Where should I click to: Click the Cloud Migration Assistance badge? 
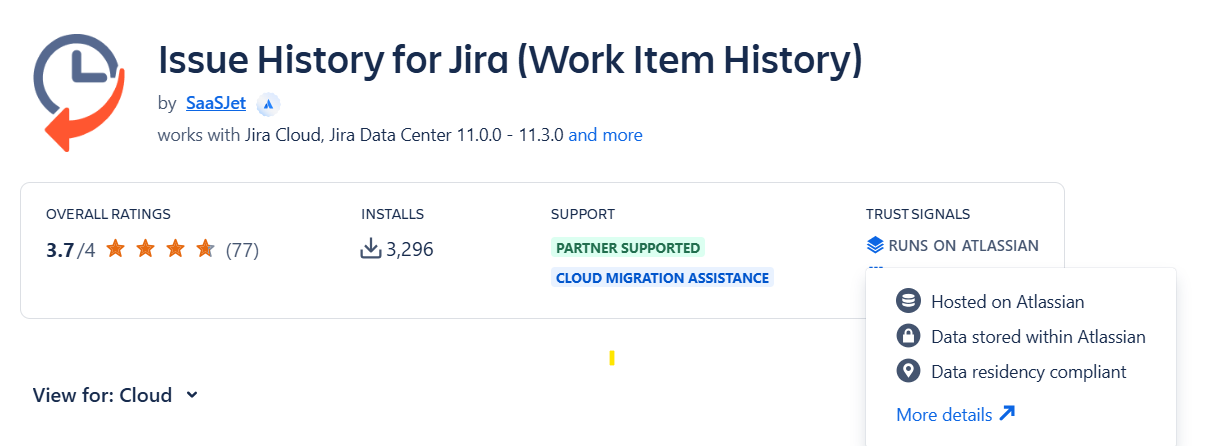662,277
